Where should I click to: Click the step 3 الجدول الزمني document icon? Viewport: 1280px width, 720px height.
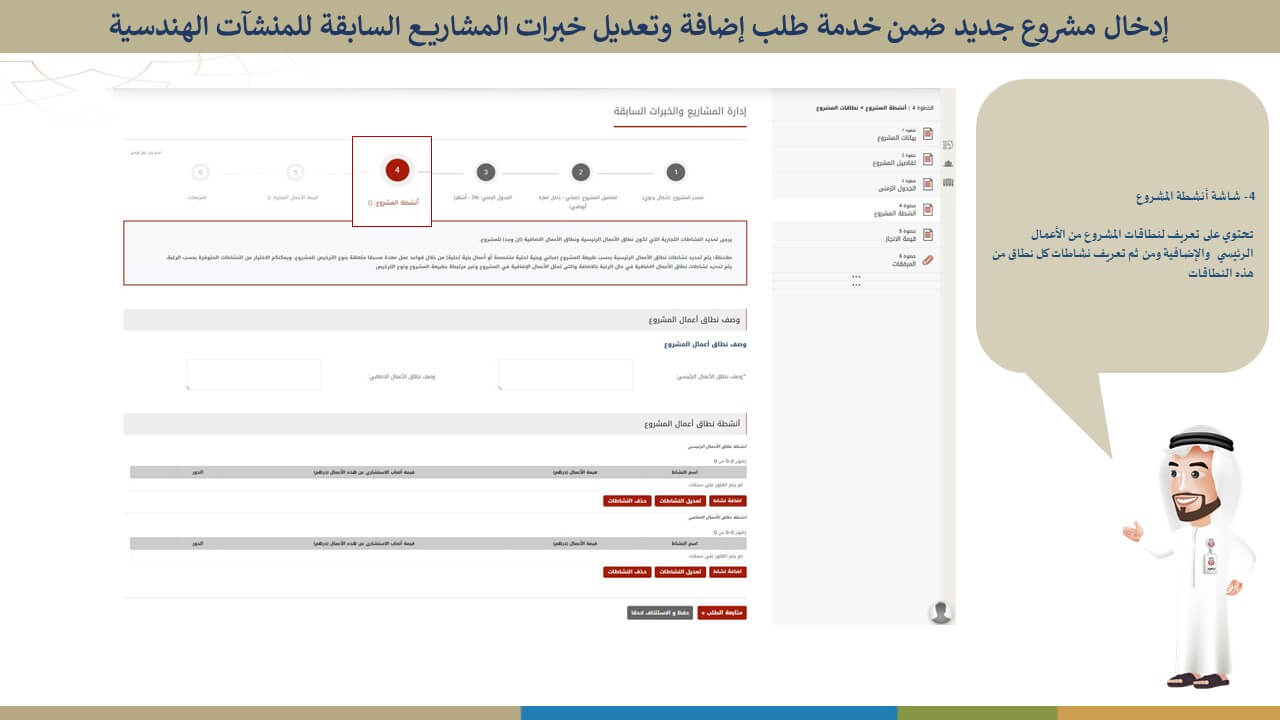click(927, 184)
